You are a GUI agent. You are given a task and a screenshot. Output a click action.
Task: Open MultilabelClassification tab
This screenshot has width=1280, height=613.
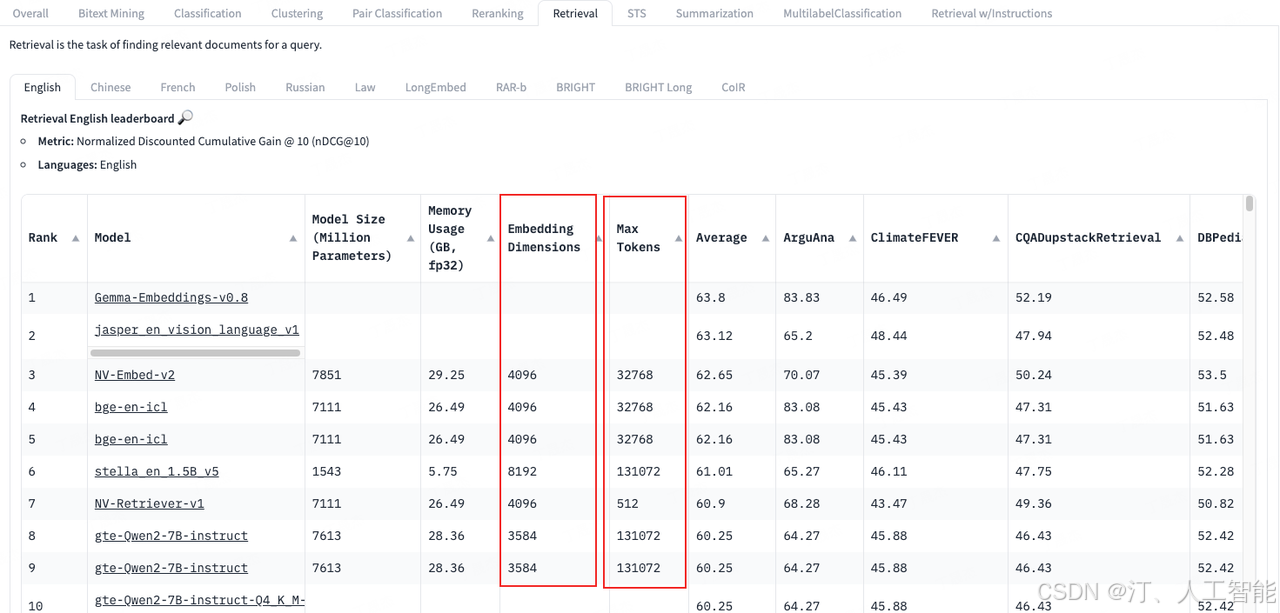(x=842, y=14)
